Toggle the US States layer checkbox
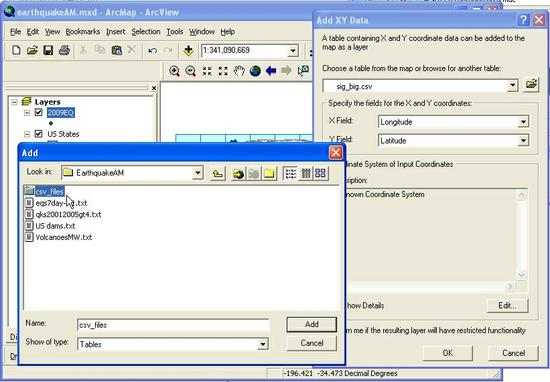Viewport: 550px width, 382px height. (x=39, y=134)
